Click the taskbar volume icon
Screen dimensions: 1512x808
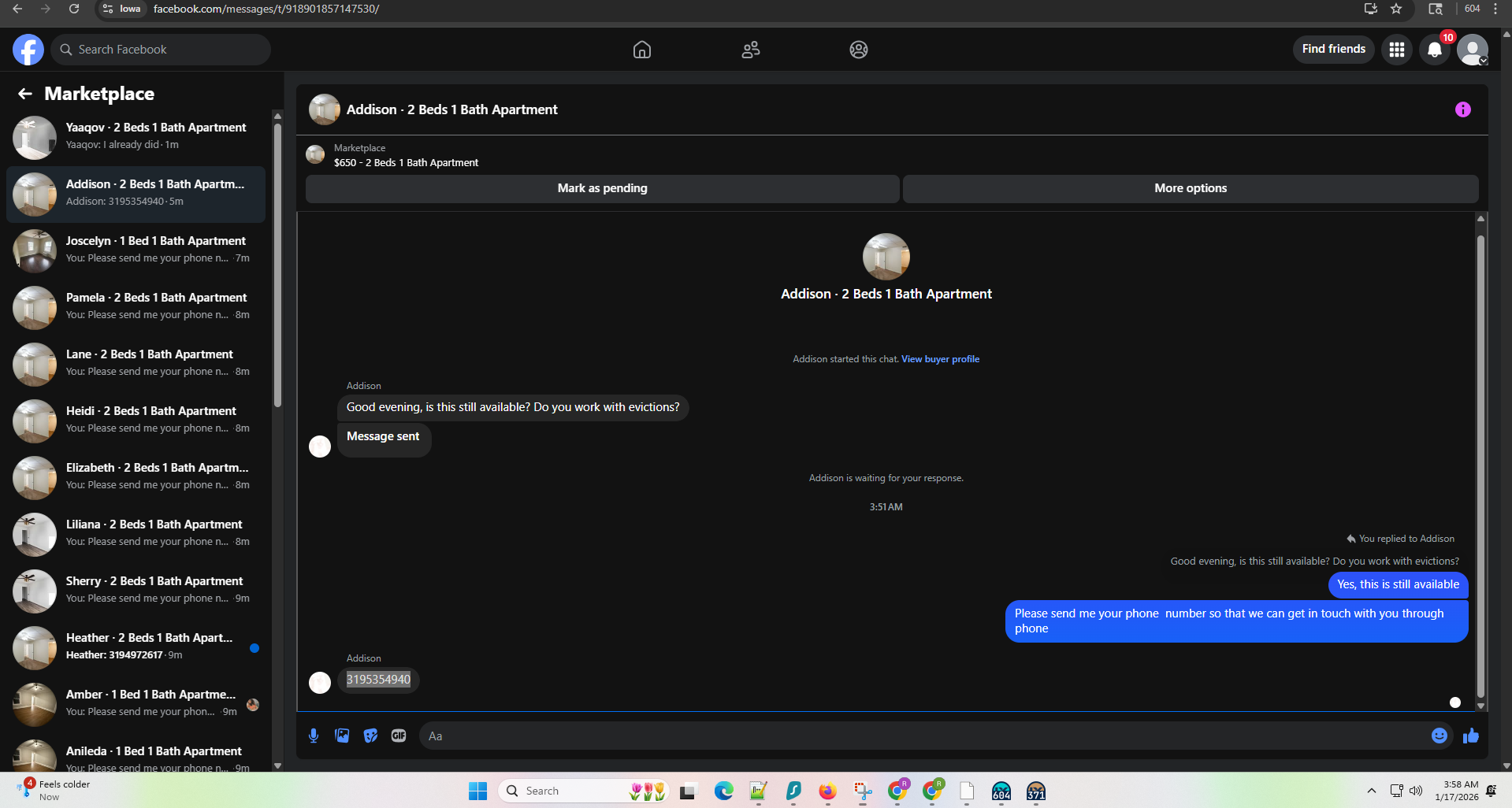[1416, 791]
